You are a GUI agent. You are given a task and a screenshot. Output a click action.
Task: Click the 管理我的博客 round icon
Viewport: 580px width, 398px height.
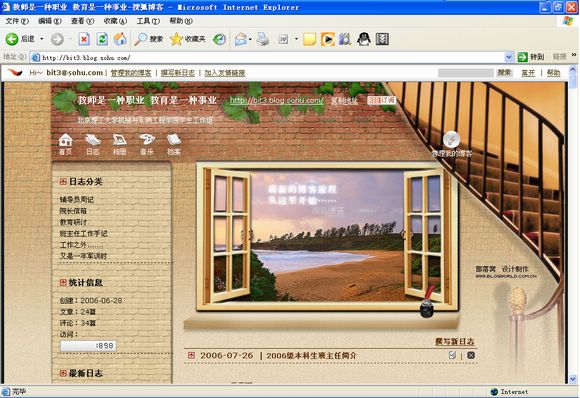pyautogui.click(x=451, y=139)
